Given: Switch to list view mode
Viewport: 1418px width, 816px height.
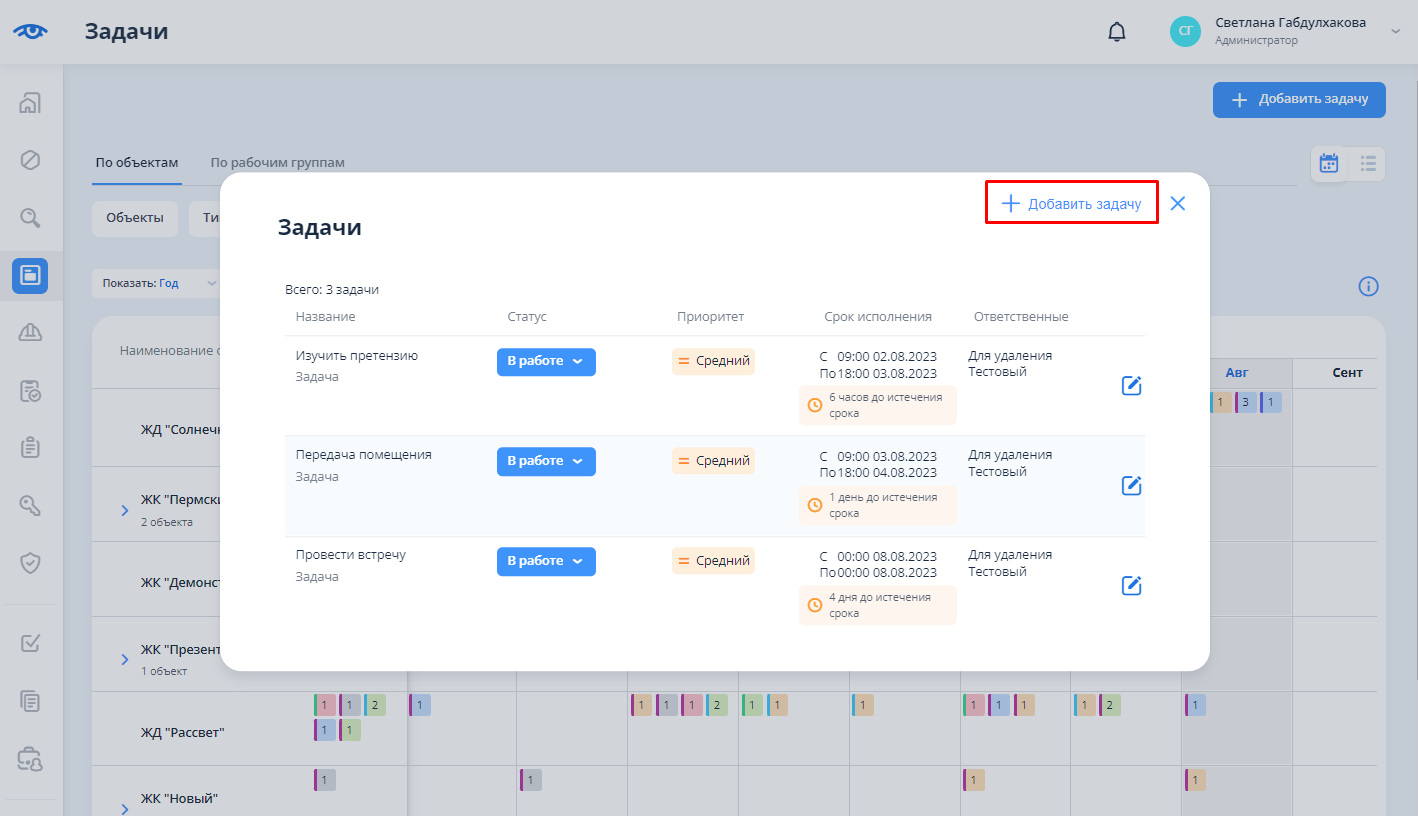Looking at the screenshot, I should [x=1368, y=163].
